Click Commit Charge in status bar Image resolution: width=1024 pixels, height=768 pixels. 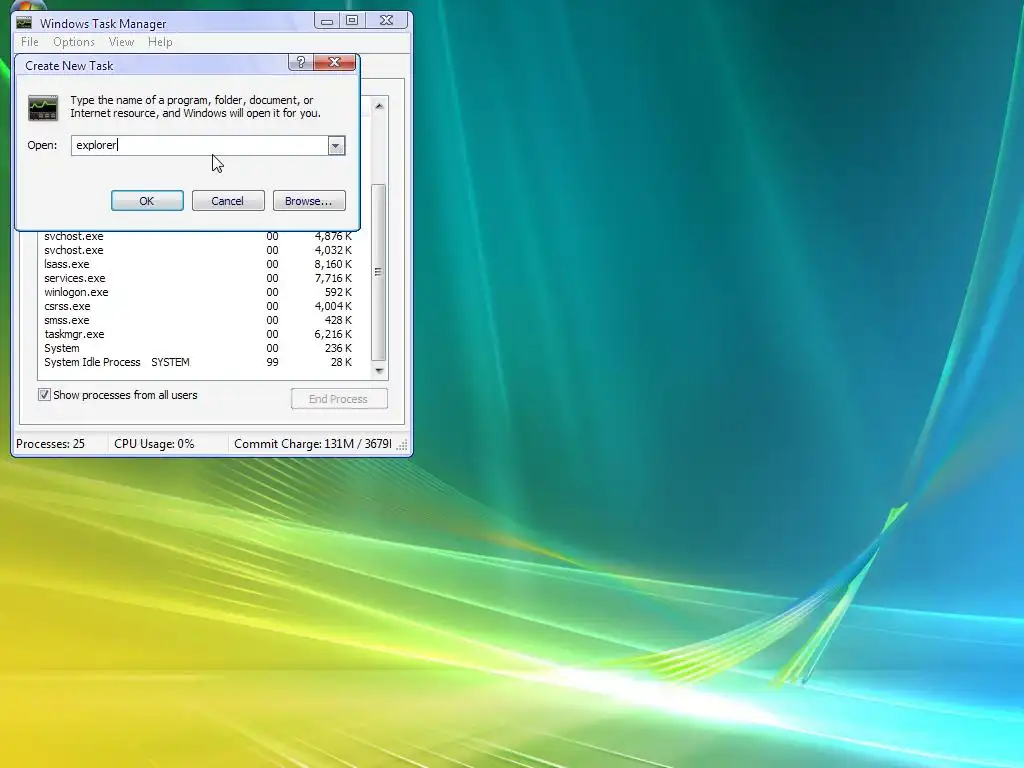(x=313, y=444)
